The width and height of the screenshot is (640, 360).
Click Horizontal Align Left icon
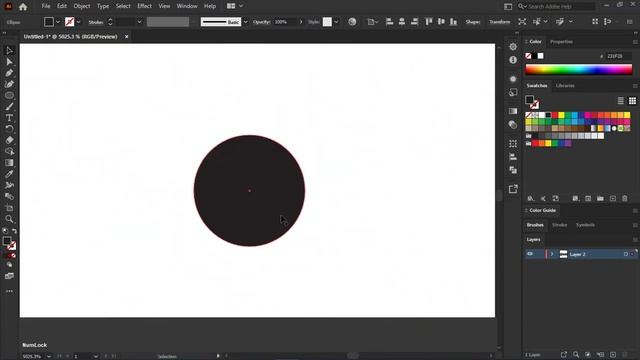389,22
